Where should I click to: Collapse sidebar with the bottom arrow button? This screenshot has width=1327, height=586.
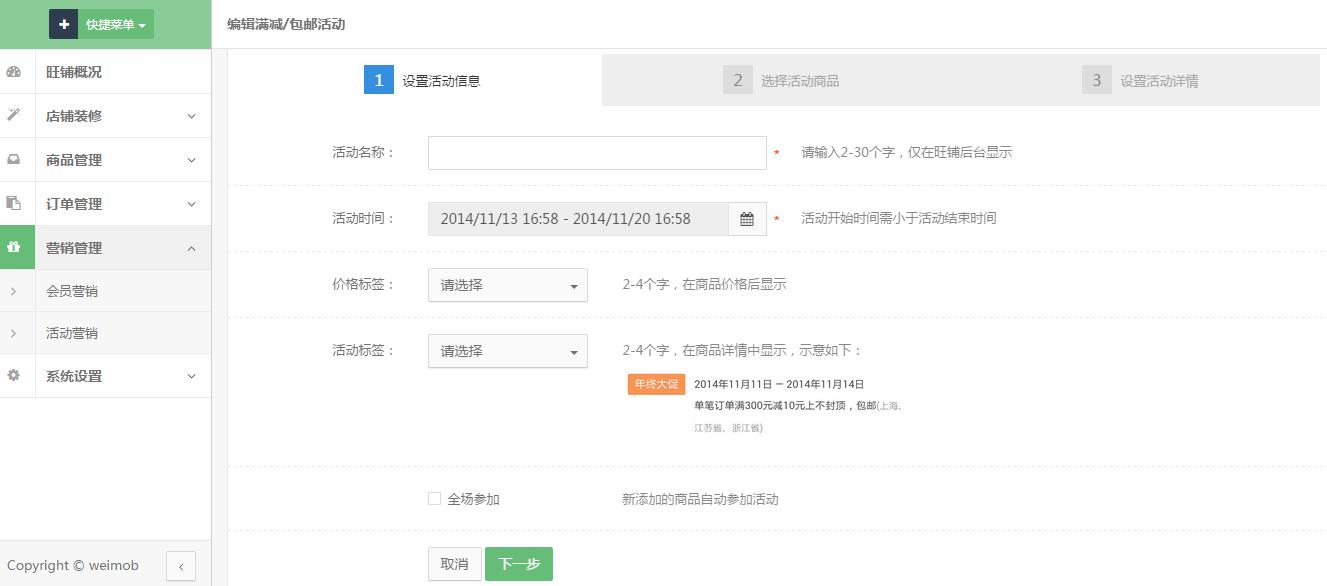(180, 566)
